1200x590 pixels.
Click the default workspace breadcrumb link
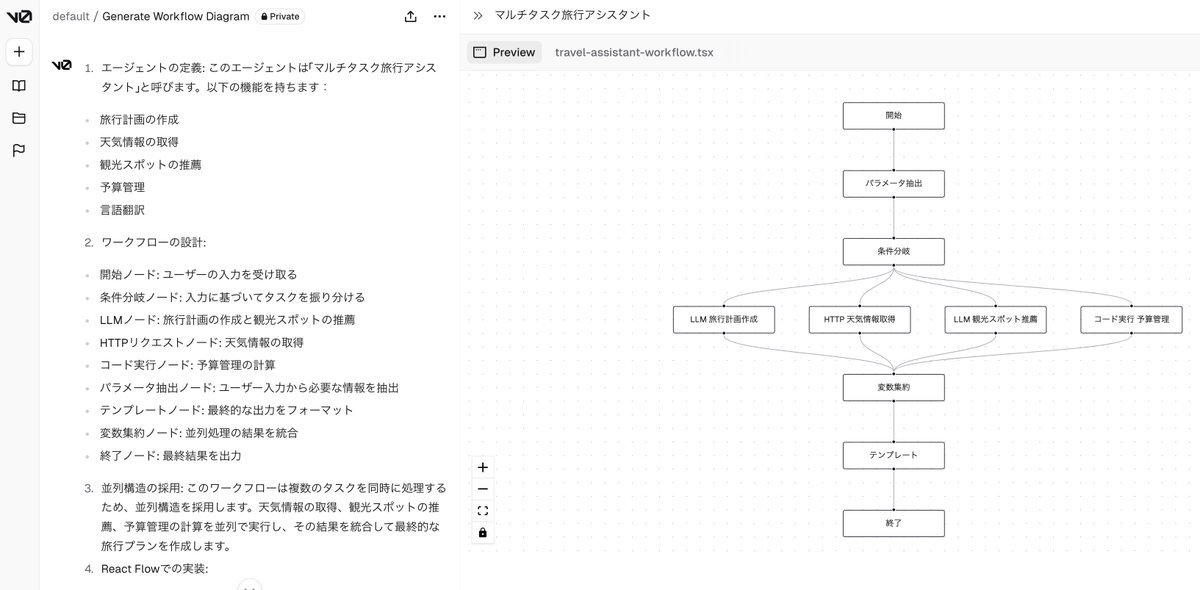click(x=70, y=16)
